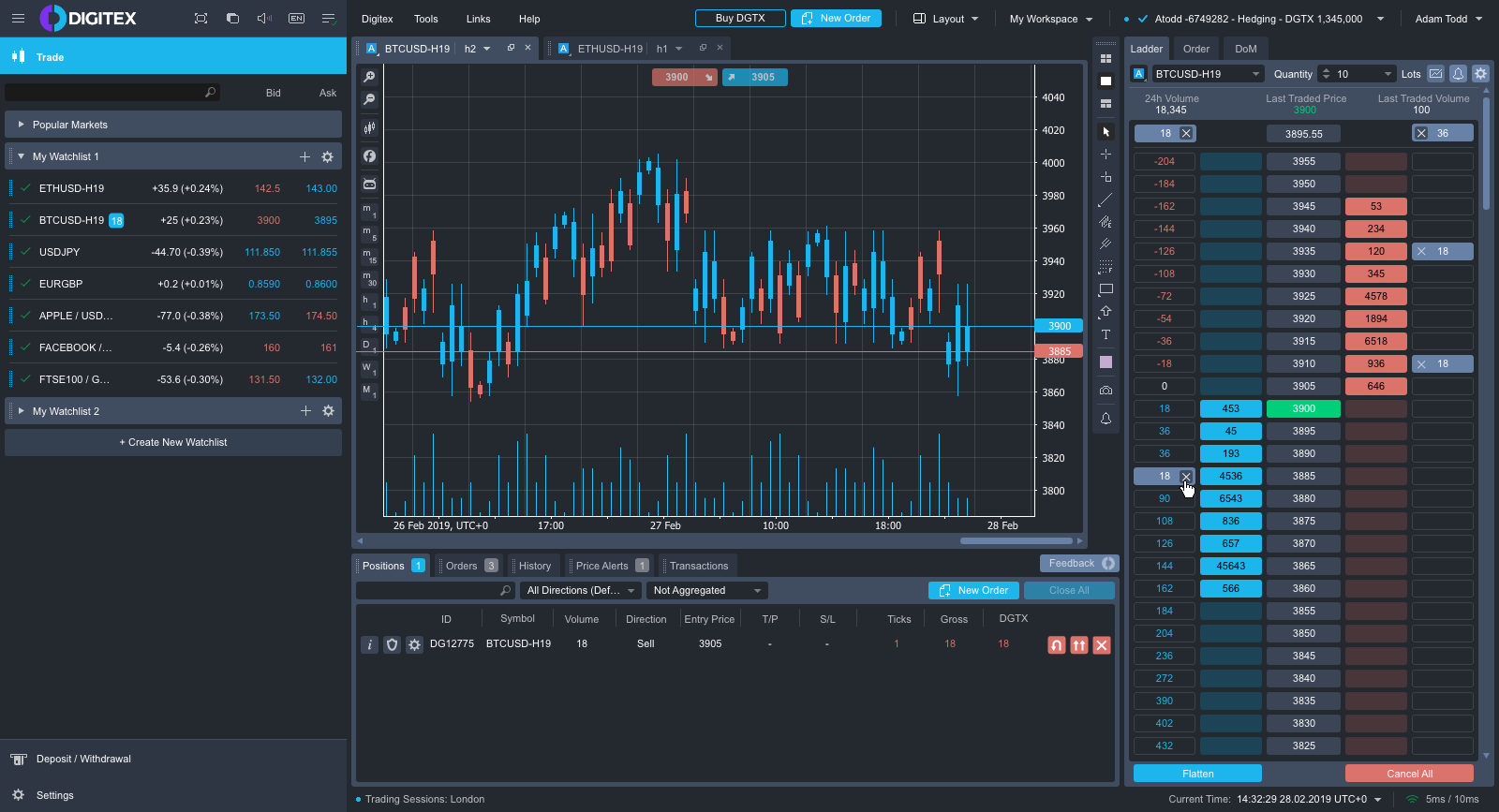Set chart timeframe to W1

369,369
